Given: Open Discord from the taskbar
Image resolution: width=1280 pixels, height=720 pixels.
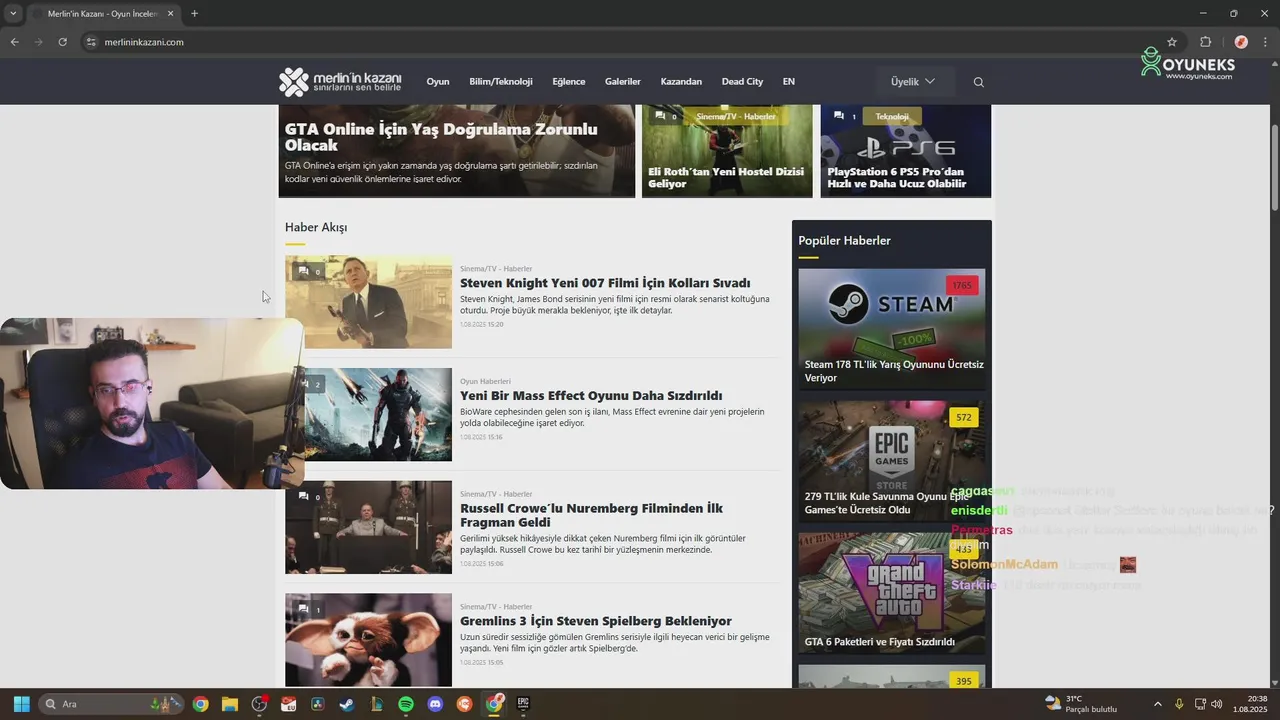Looking at the screenshot, I should [x=435, y=704].
